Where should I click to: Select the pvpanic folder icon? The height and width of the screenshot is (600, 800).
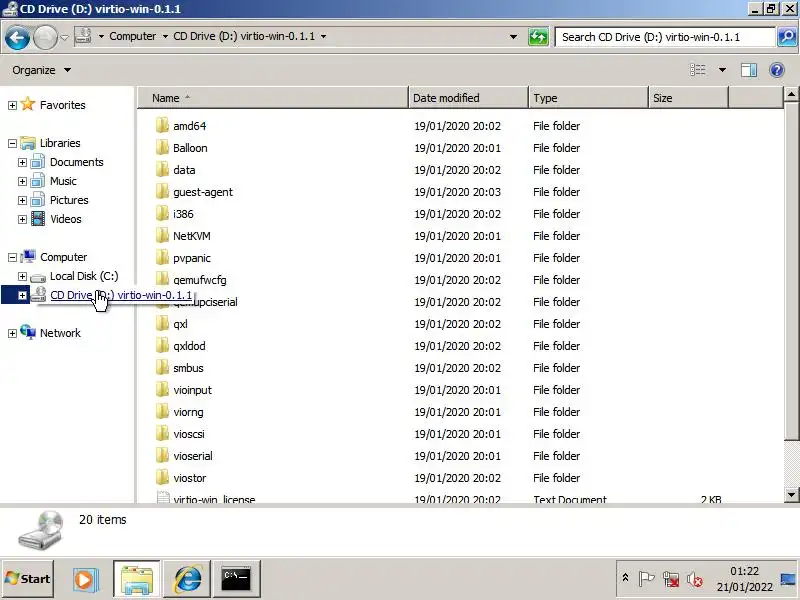coord(162,257)
